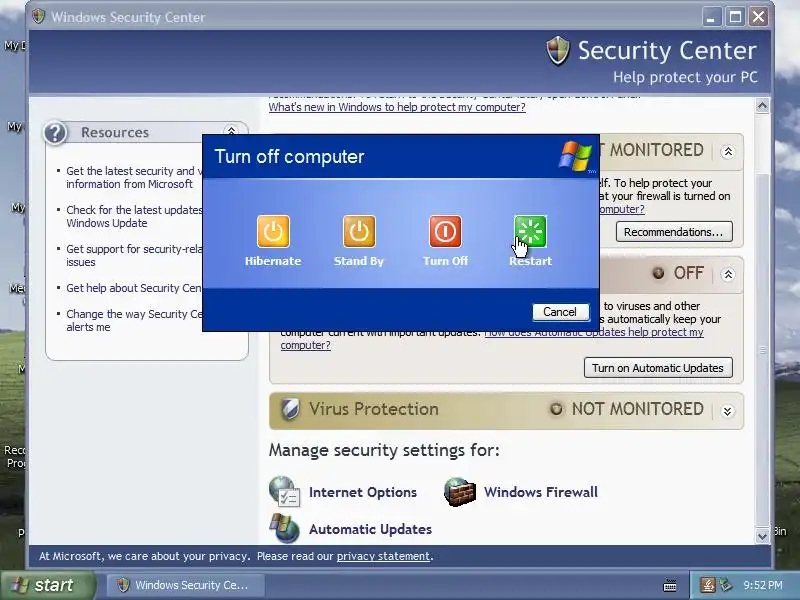The width and height of the screenshot is (800, 600).
Task: Click the Windows flag logo in dialog
Action: [577, 156]
